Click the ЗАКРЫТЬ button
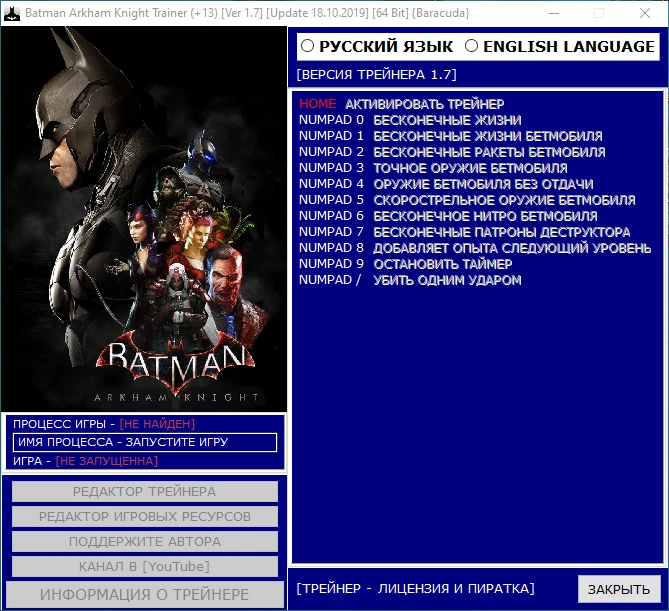The image size is (669, 611). coord(619,589)
